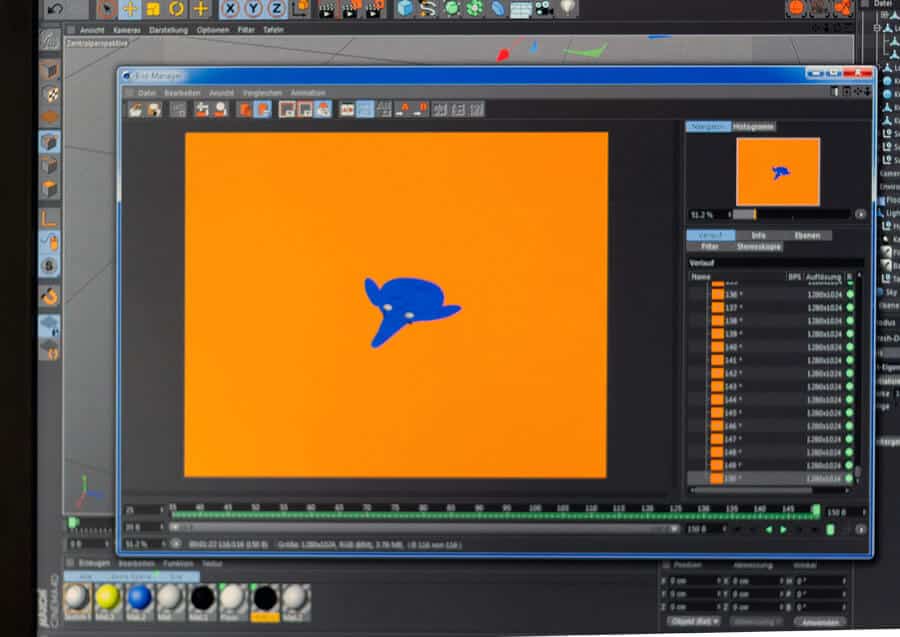Click the navigator preview thumbnail
The width and height of the screenshot is (900, 637).
(778, 172)
